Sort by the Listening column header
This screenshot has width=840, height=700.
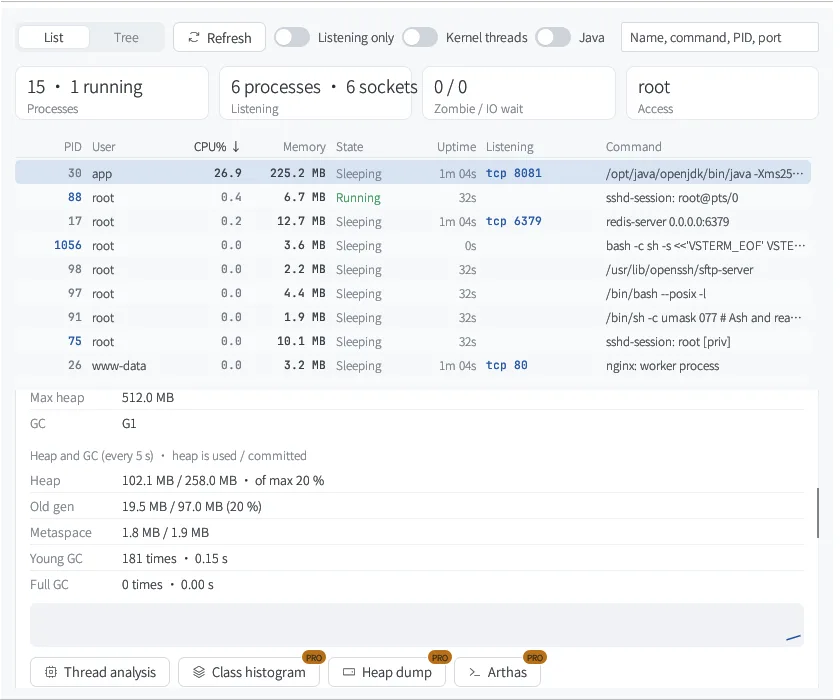509,147
